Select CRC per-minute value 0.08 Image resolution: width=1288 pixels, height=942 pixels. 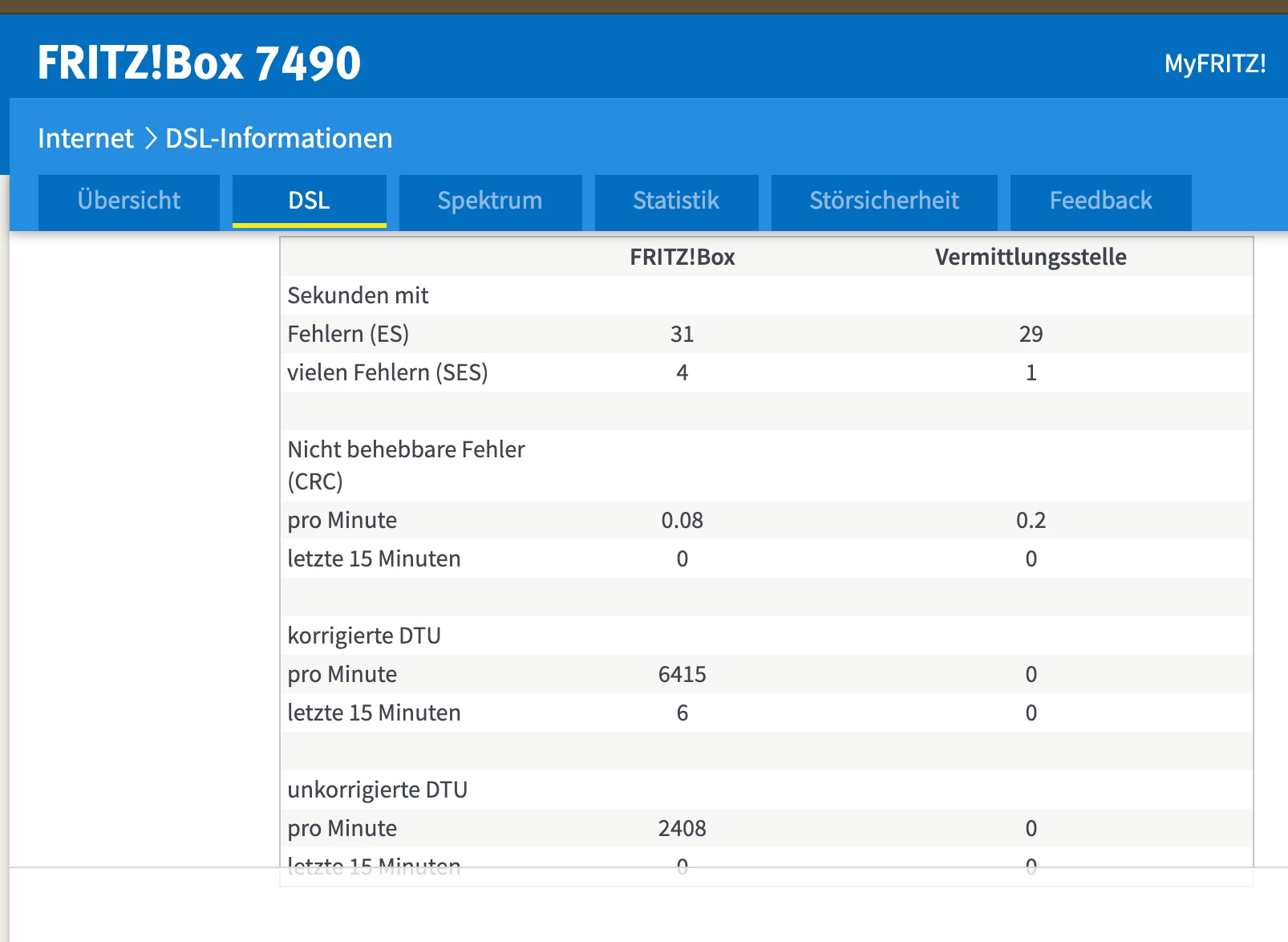point(682,520)
